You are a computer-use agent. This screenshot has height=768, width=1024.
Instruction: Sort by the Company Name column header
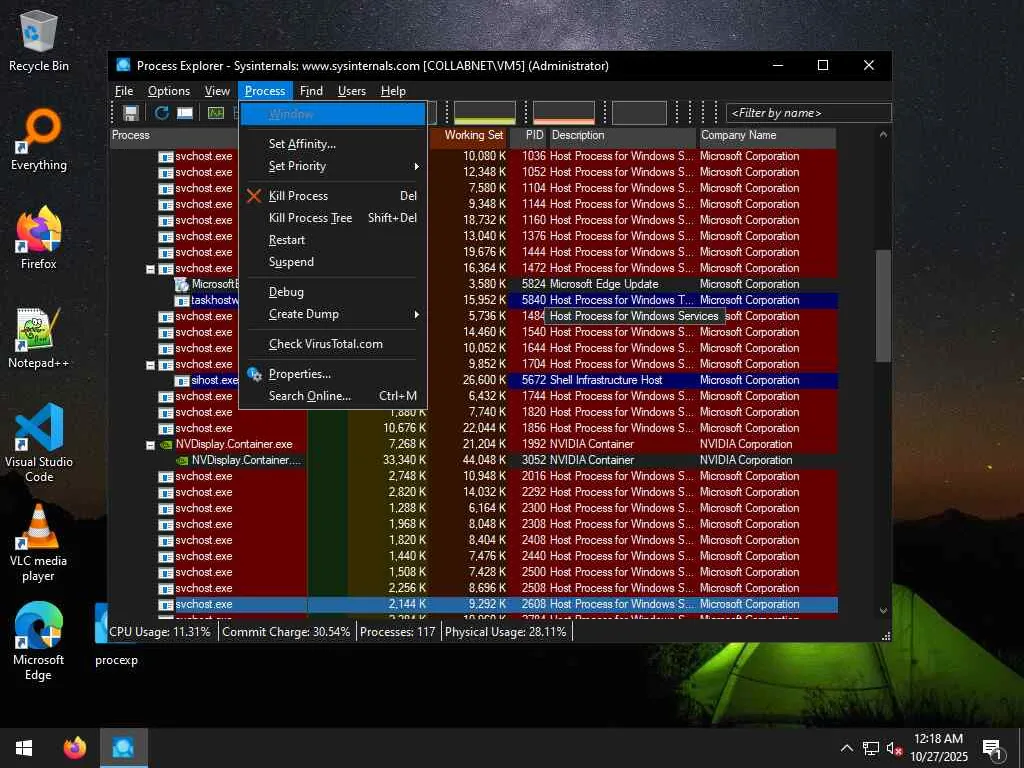767,135
